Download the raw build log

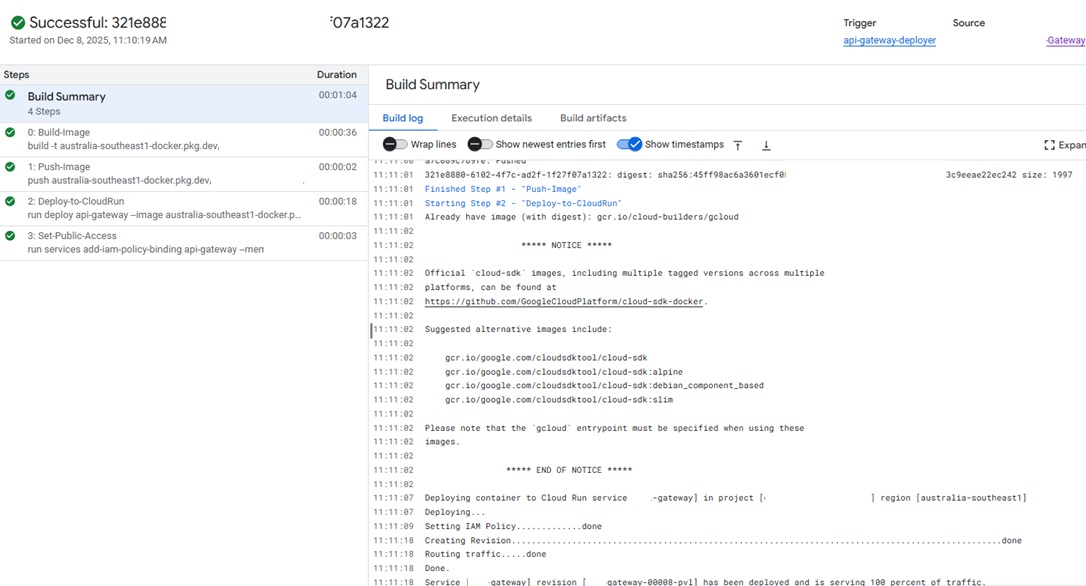(766, 145)
